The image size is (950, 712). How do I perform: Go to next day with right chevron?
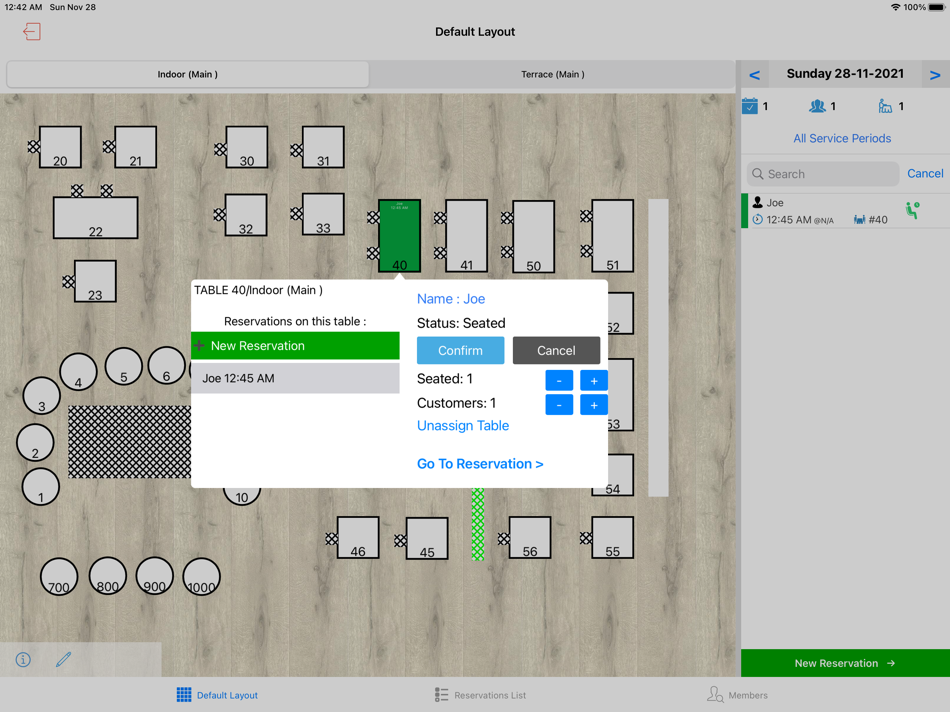tap(936, 74)
